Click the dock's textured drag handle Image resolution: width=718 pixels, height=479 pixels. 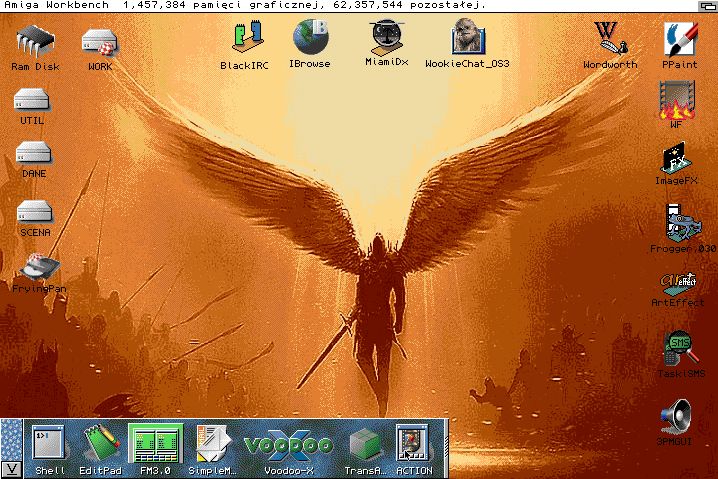[x=11, y=440]
